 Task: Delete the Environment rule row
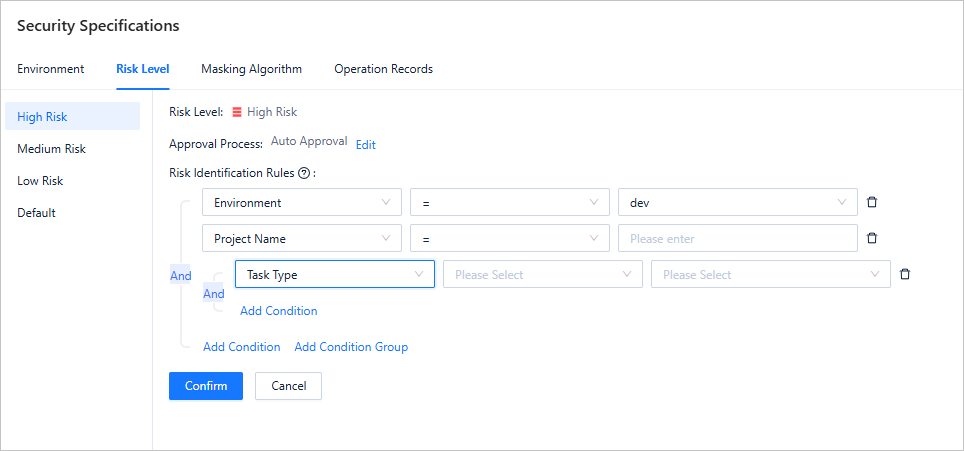coord(872,202)
